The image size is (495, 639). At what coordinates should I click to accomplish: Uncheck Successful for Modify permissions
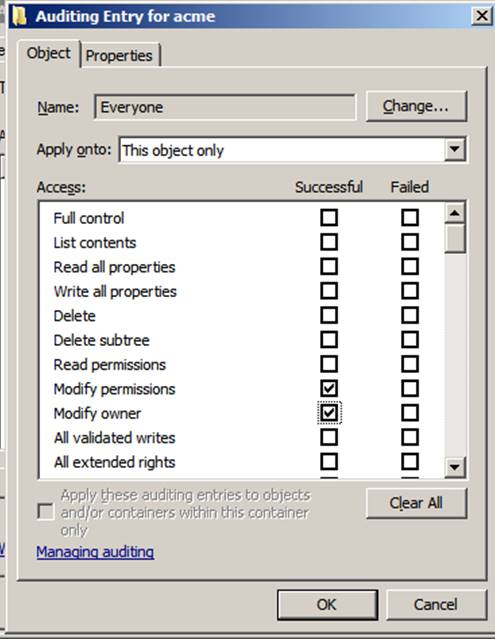[329, 388]
